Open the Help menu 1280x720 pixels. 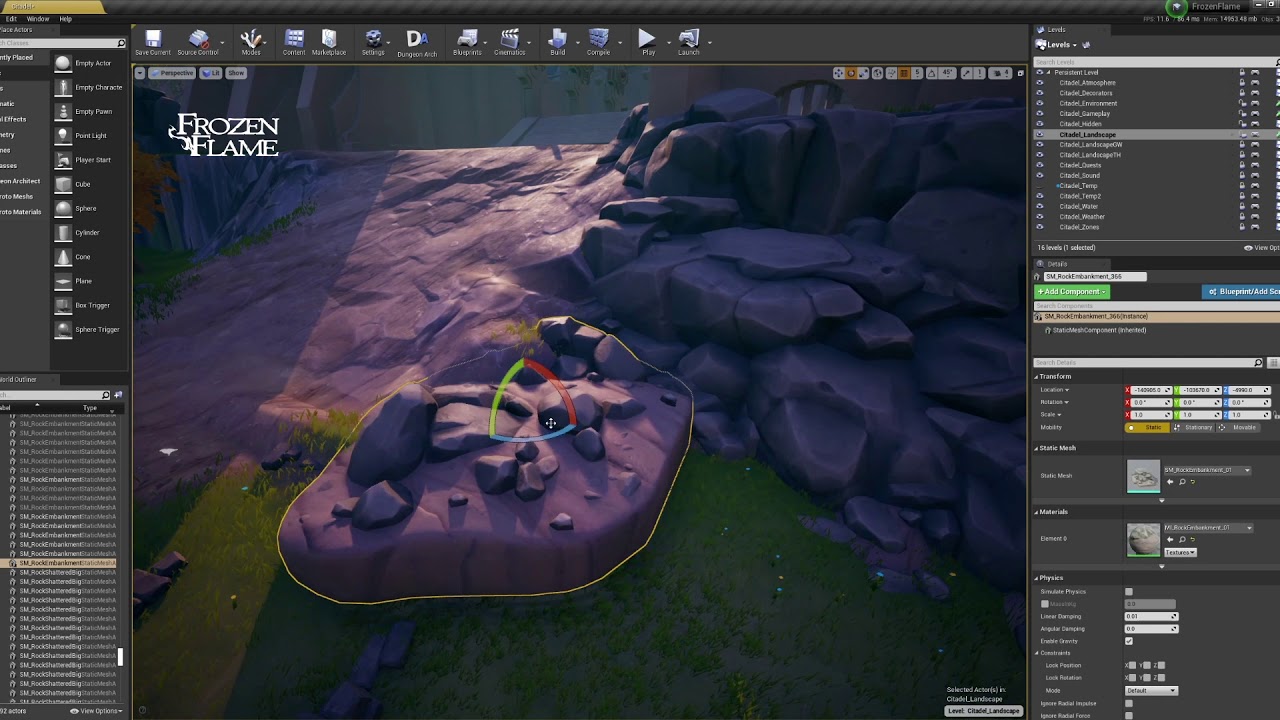(x=65, y=19)
